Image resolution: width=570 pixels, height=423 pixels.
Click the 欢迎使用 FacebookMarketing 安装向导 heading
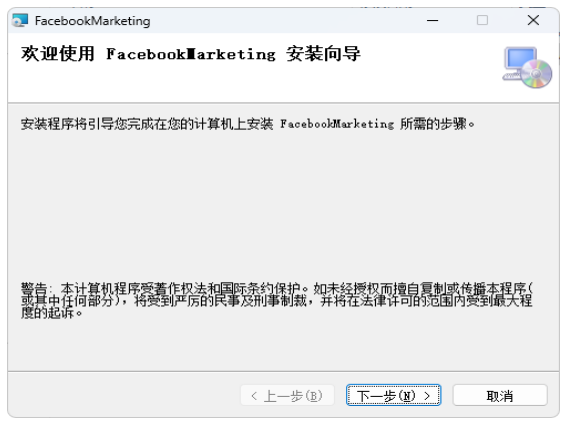point(191,54)
